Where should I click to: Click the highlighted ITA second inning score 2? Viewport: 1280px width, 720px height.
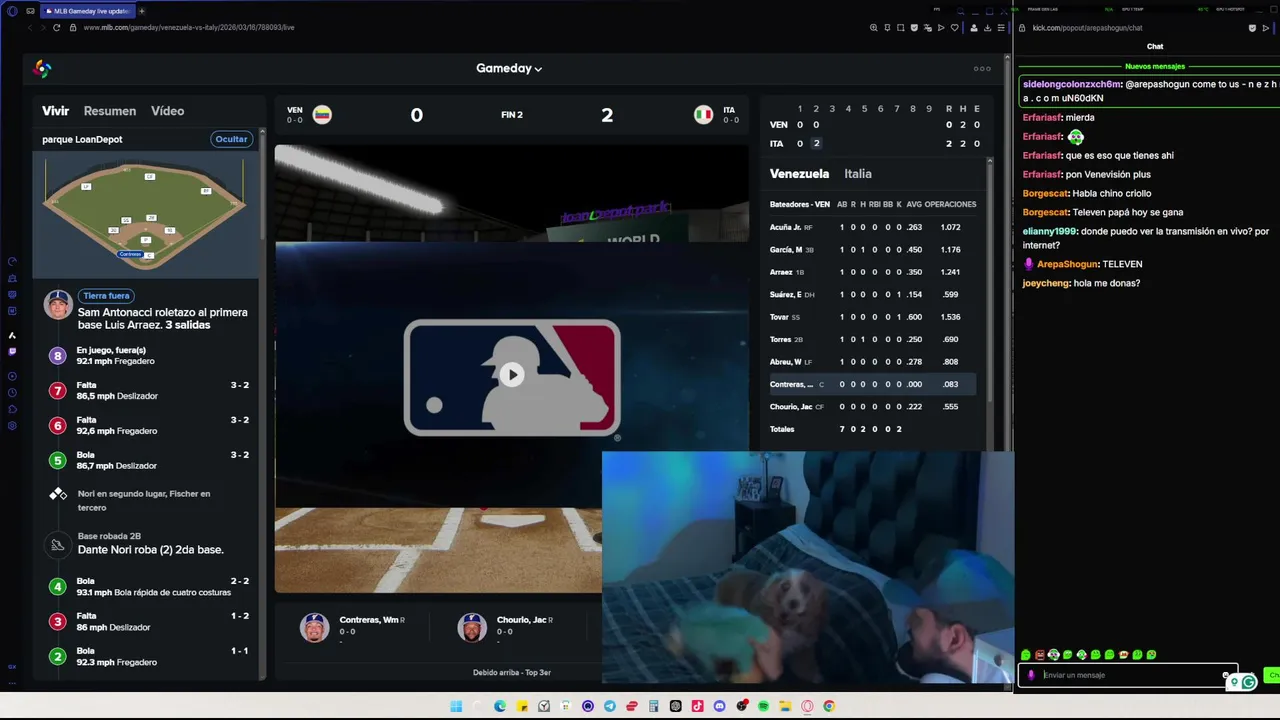(816, 144)
